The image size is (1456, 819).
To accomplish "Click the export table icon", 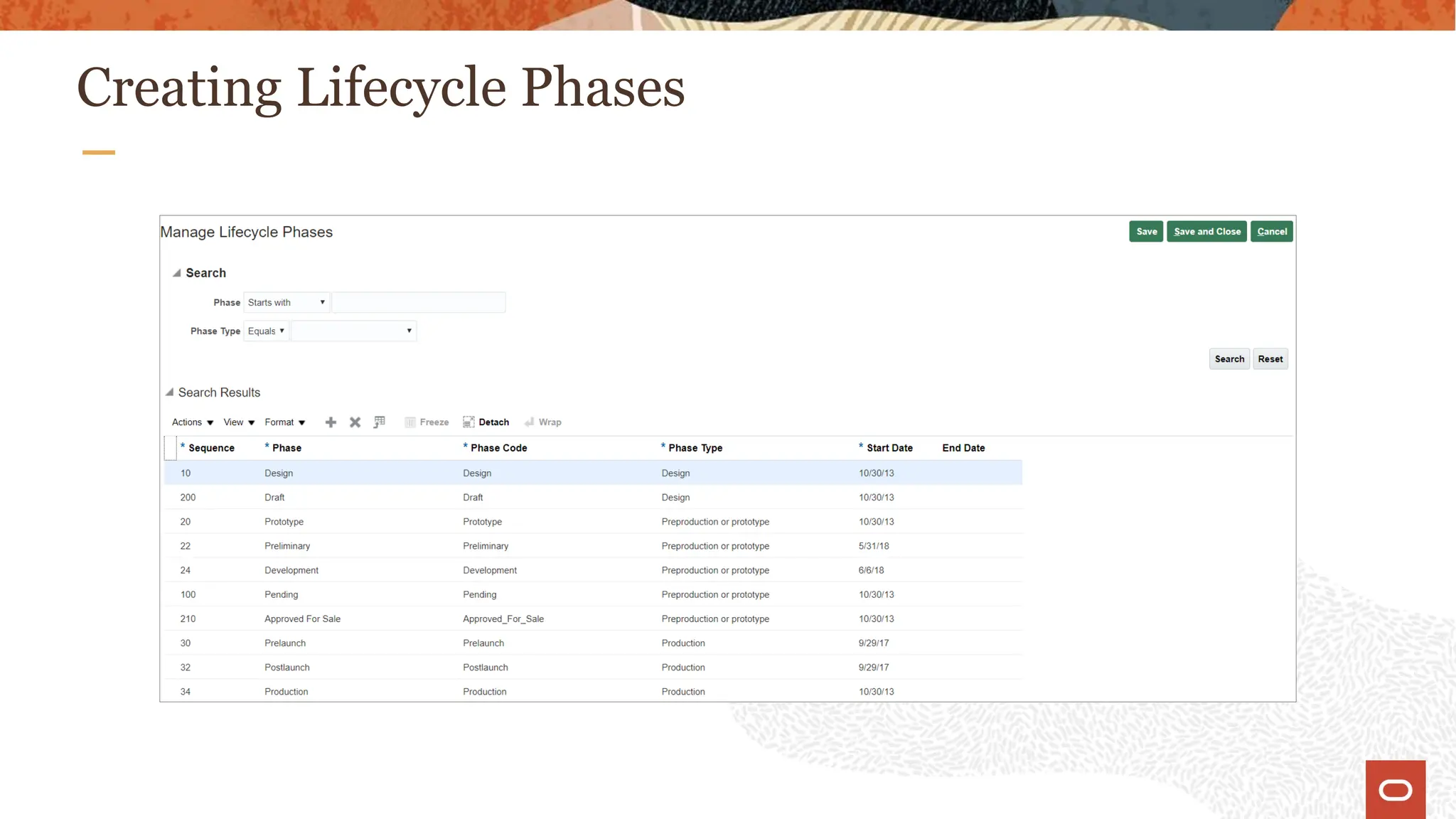I will click(380, 422).
